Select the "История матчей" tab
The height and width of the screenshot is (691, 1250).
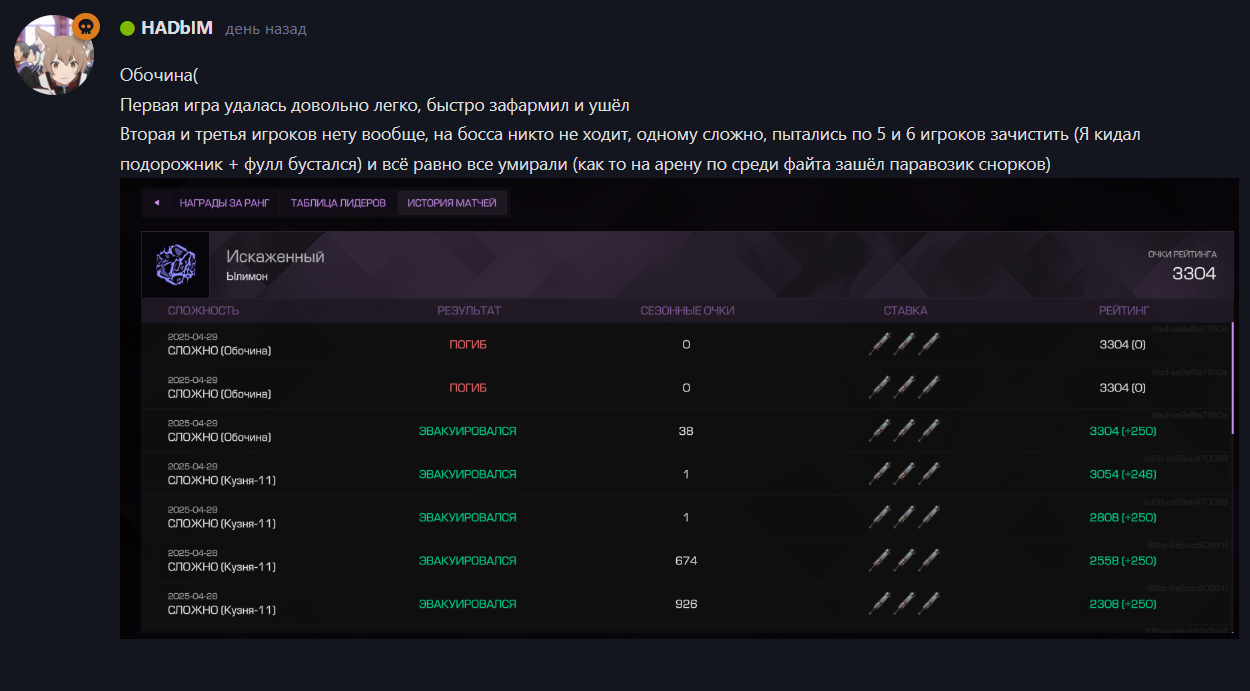point(452,203)
